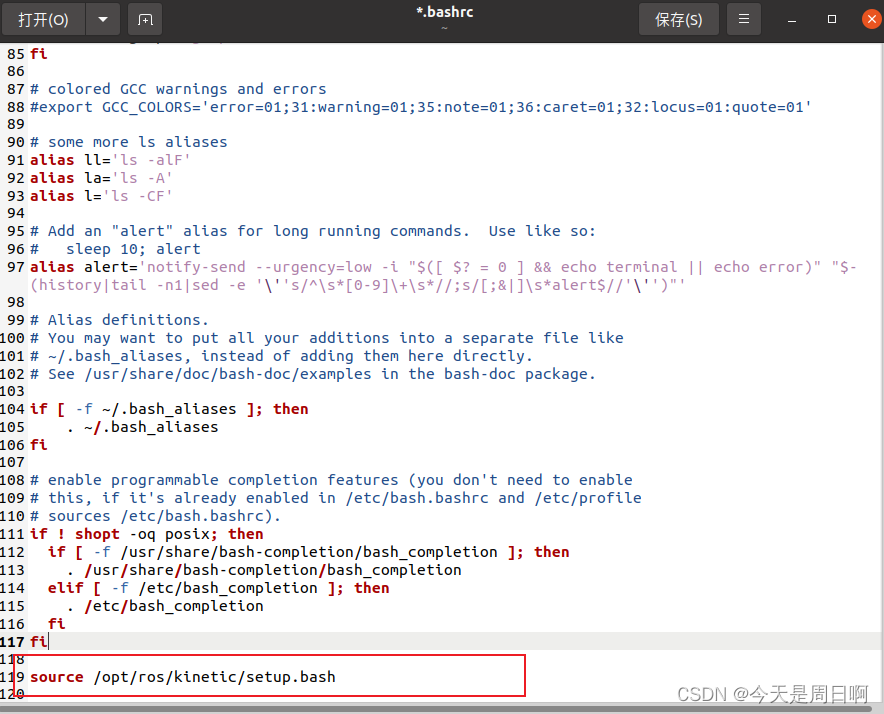Click line "if ! shopt -oq posix; then"
The width and height of the screenshot is (884, 714).
147,535
